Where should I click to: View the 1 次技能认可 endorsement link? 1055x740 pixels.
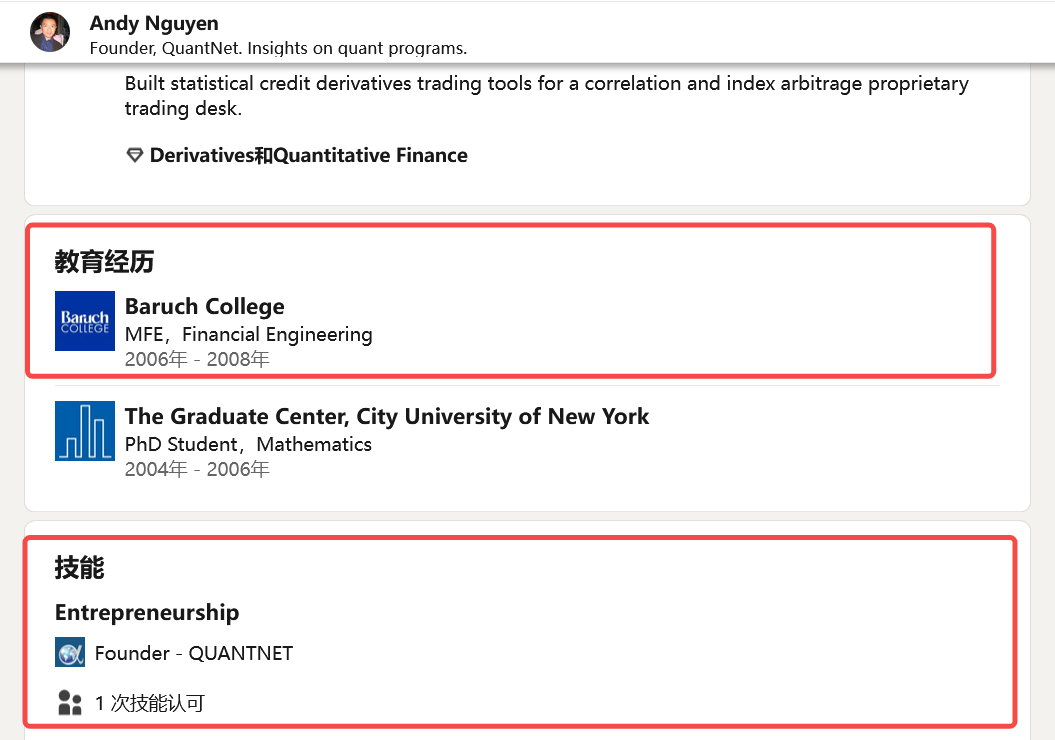(150, 703)
